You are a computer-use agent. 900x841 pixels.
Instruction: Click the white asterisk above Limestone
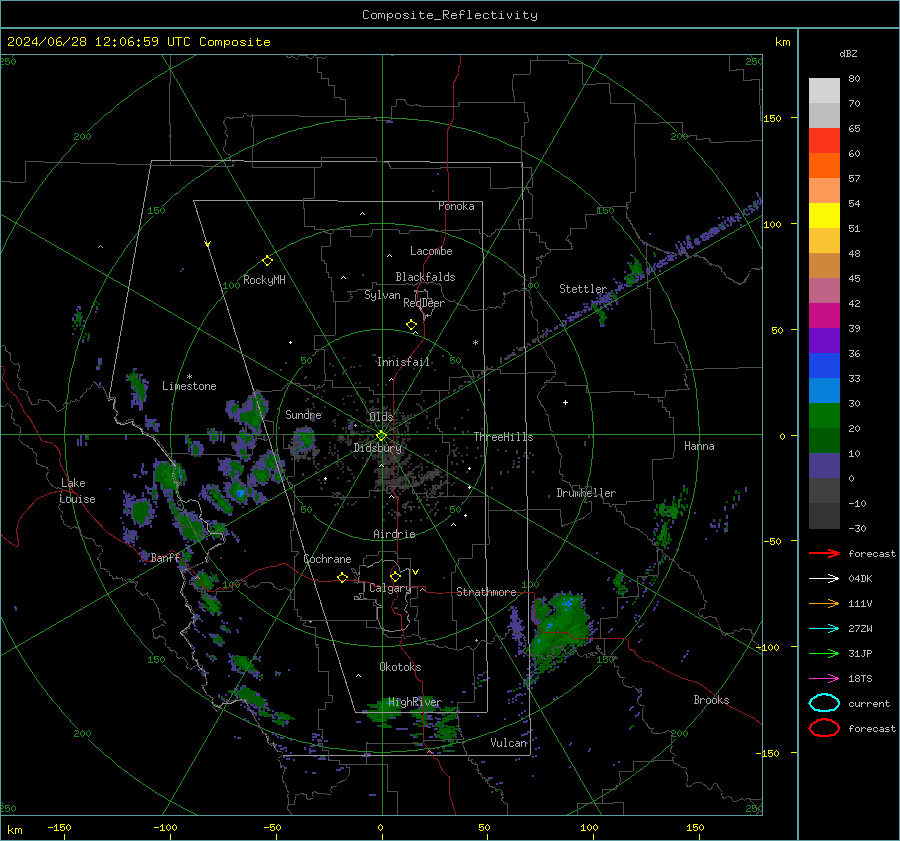[189, 377]
